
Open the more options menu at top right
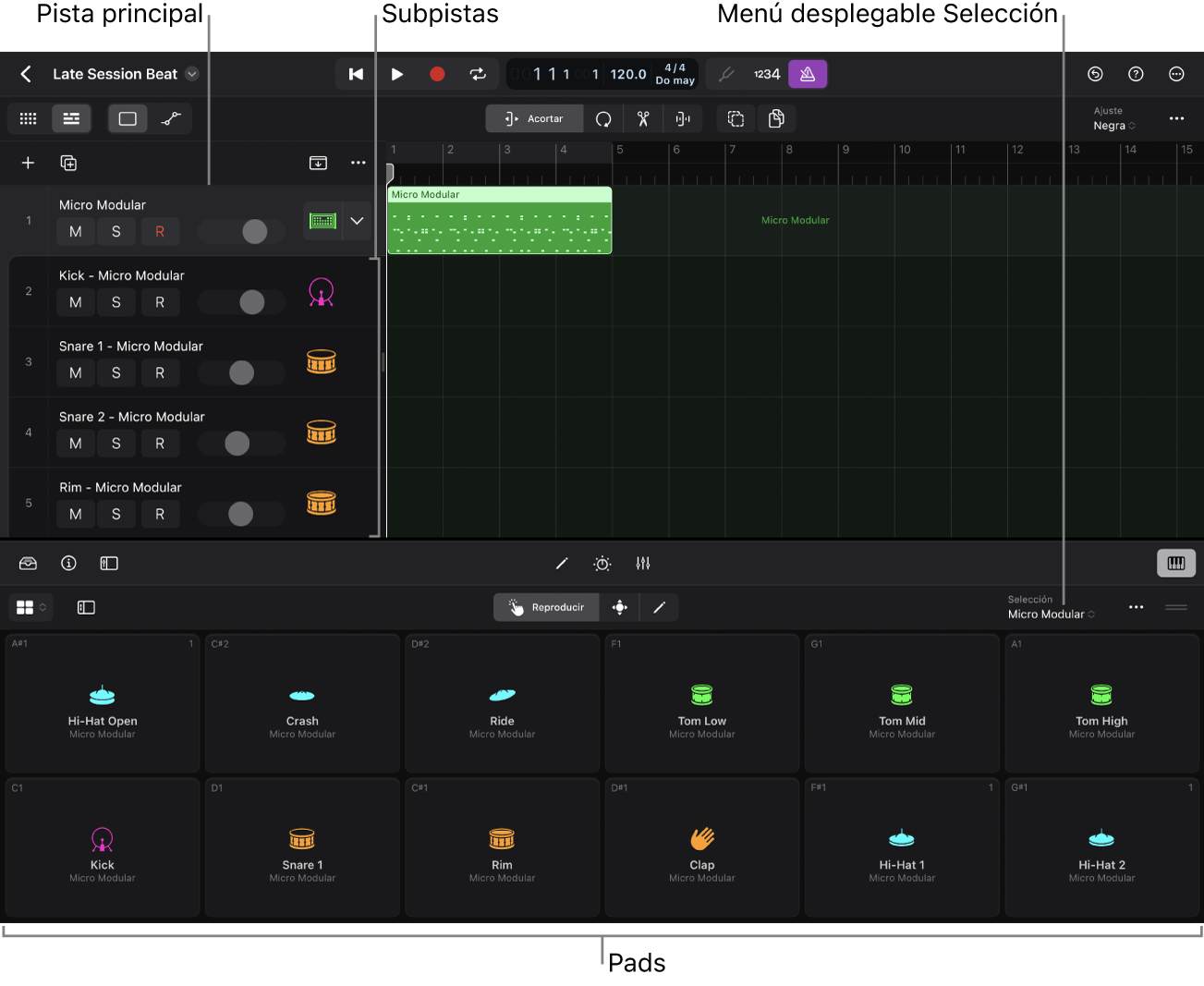(1176, 74)
